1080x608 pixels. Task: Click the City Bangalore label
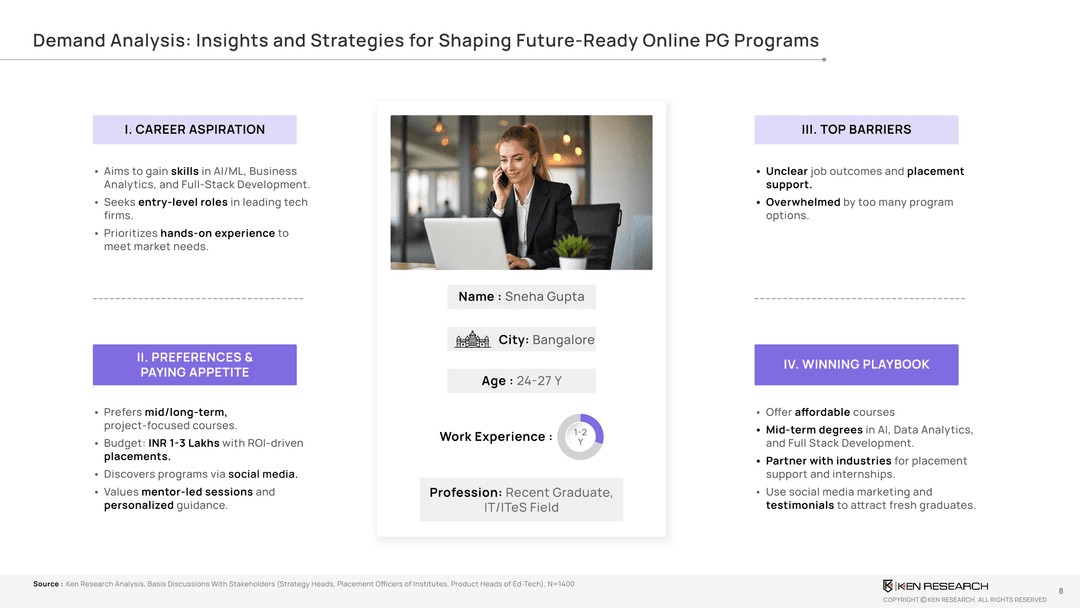pos(546,340)
